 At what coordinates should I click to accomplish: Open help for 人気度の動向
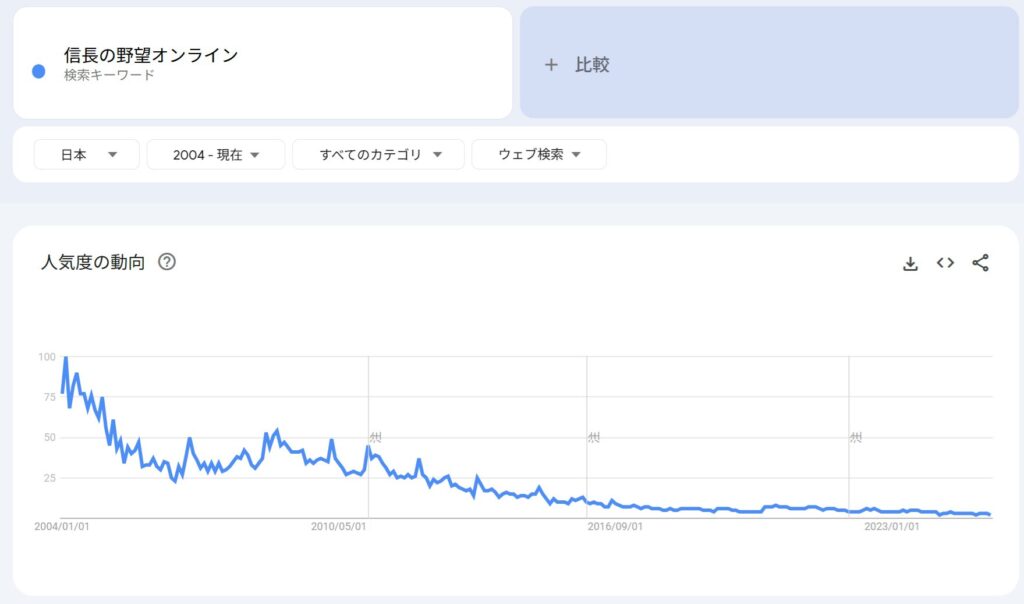click(167, 262)
